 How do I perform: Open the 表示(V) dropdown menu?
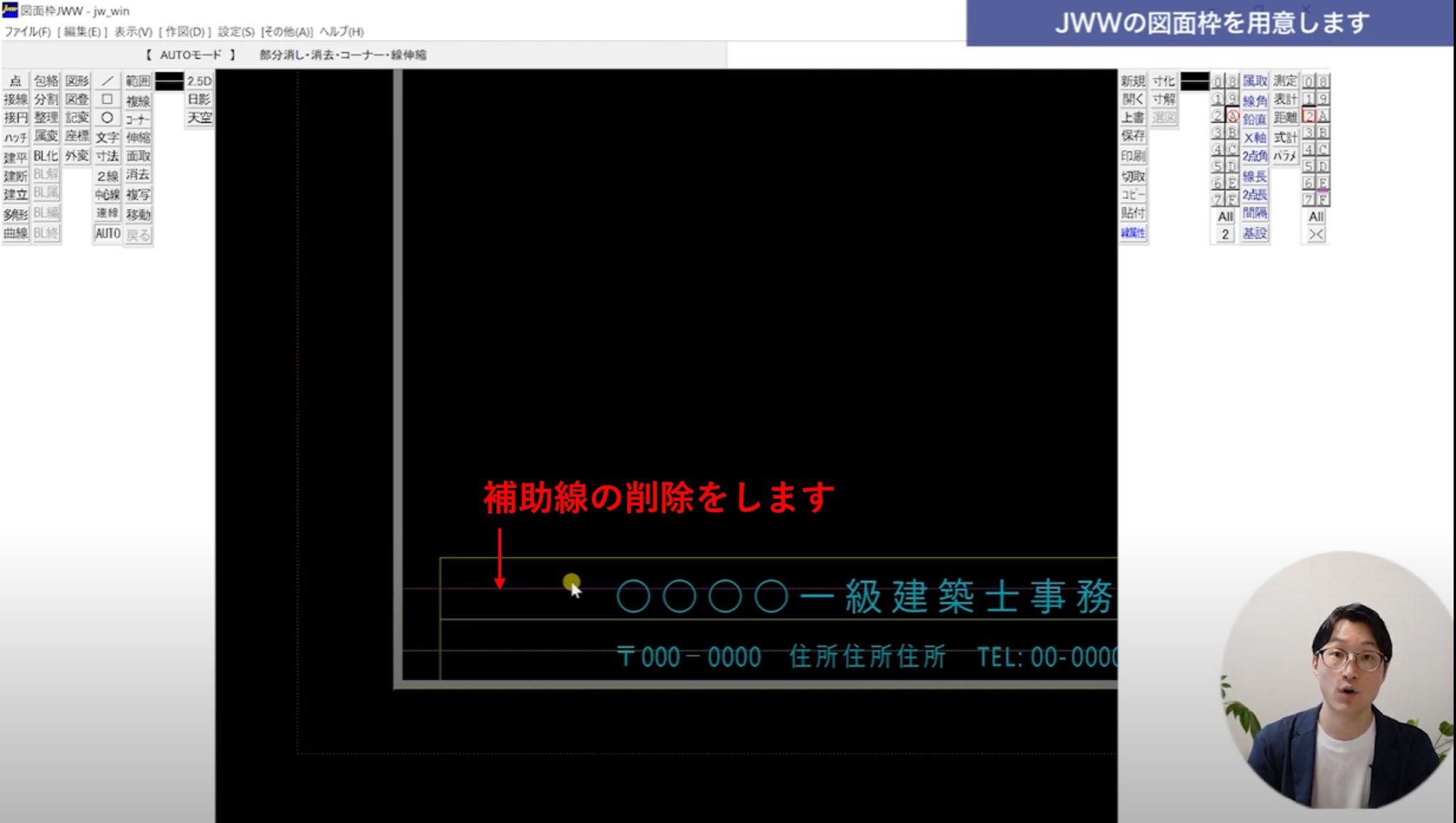(x=135, y=32)
